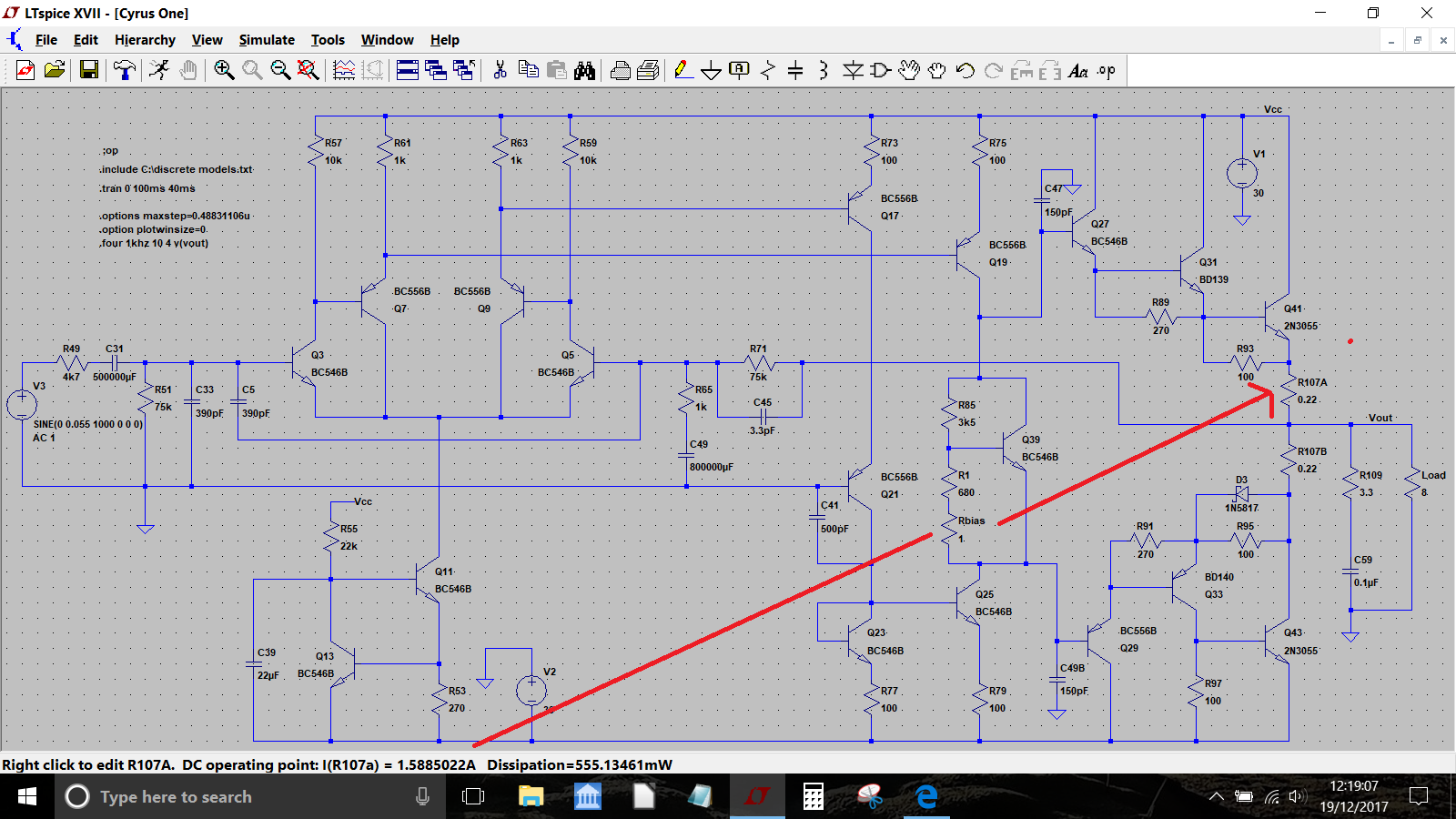The width and height of the screenshot is (1456, 819).
Task: Click the Pan magnifier icon
Action: tap(252, 70)
